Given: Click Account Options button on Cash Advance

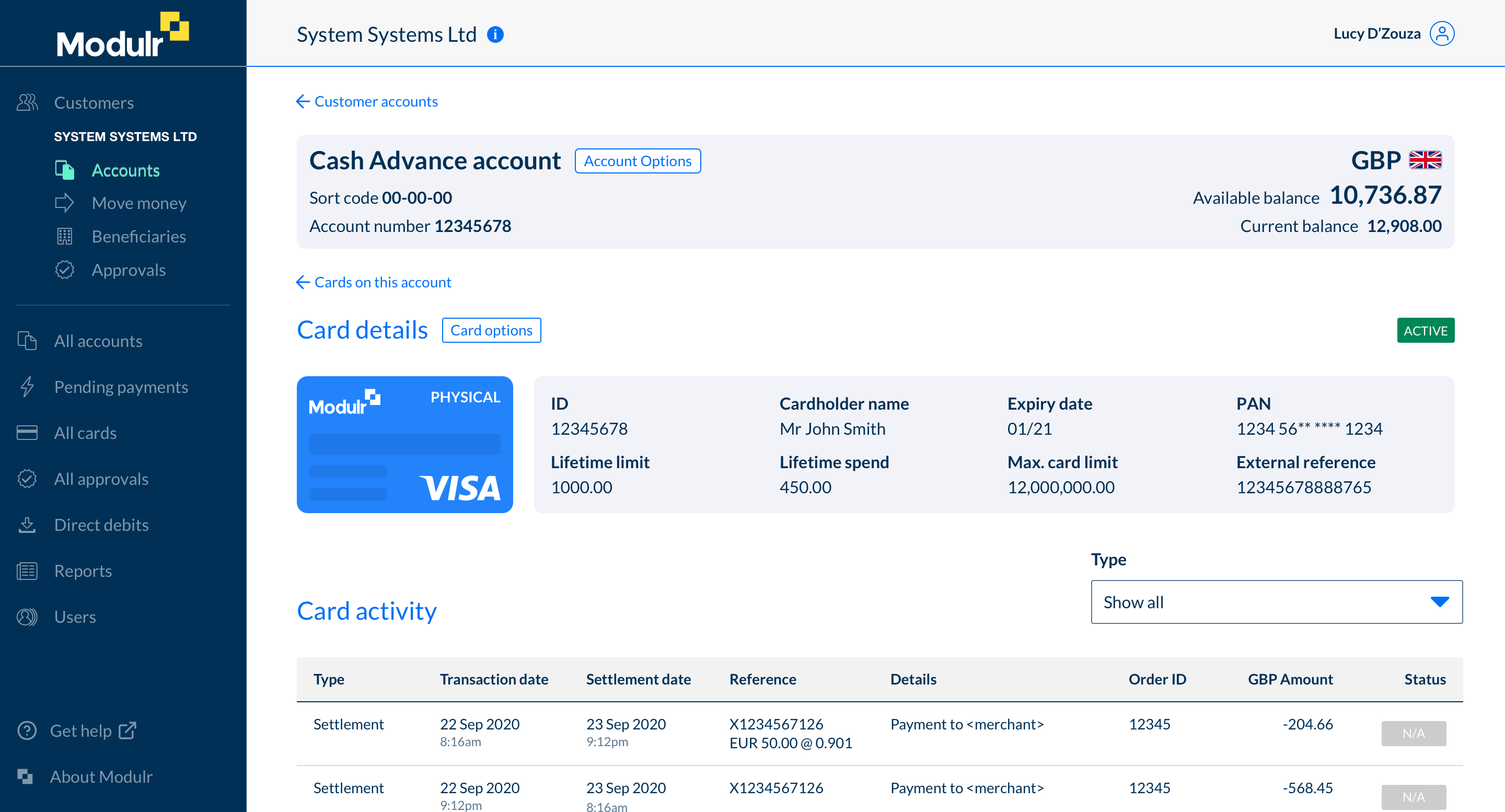Looking at the screenshot, I should pos(637,160).
